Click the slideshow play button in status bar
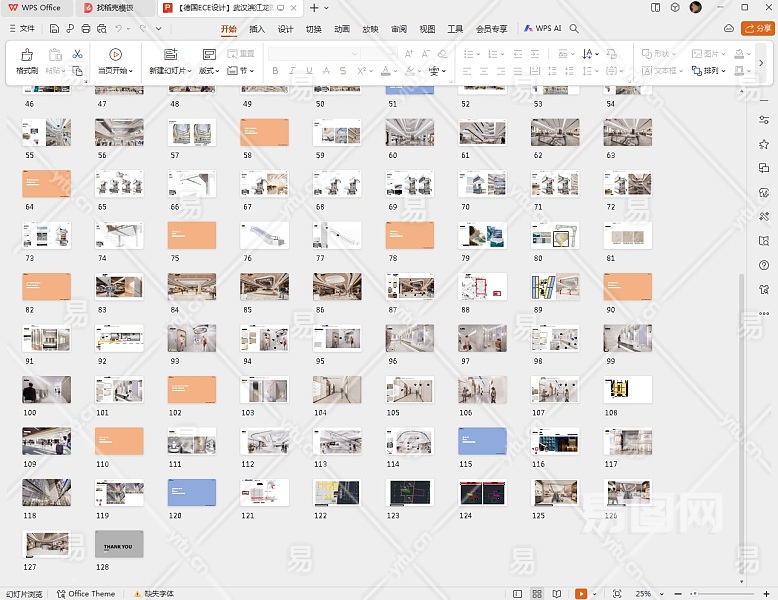Viewport: 778px width, 600px height. click(x=581, y=593)
